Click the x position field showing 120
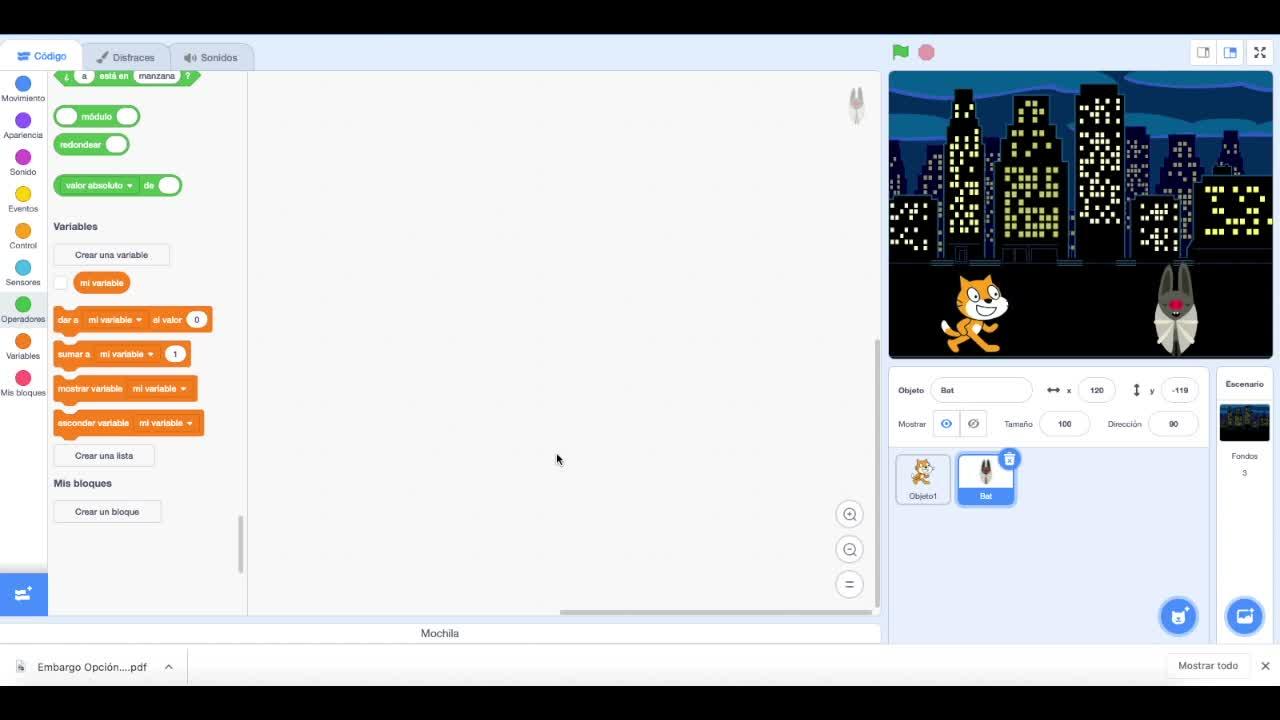Screen dimensions: 1280x720 [1097, 390]
